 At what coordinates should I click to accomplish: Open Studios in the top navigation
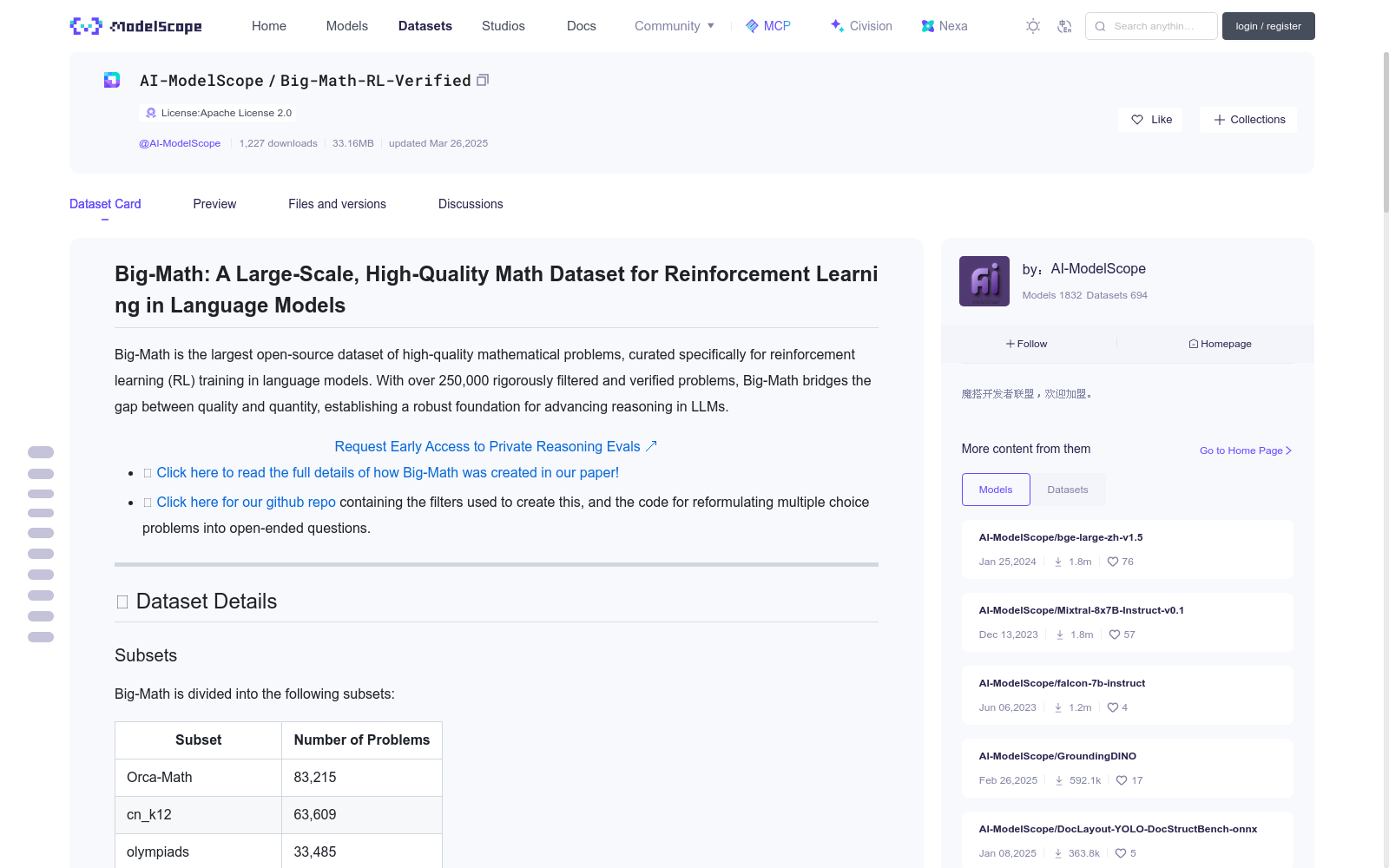pos(504,26)
